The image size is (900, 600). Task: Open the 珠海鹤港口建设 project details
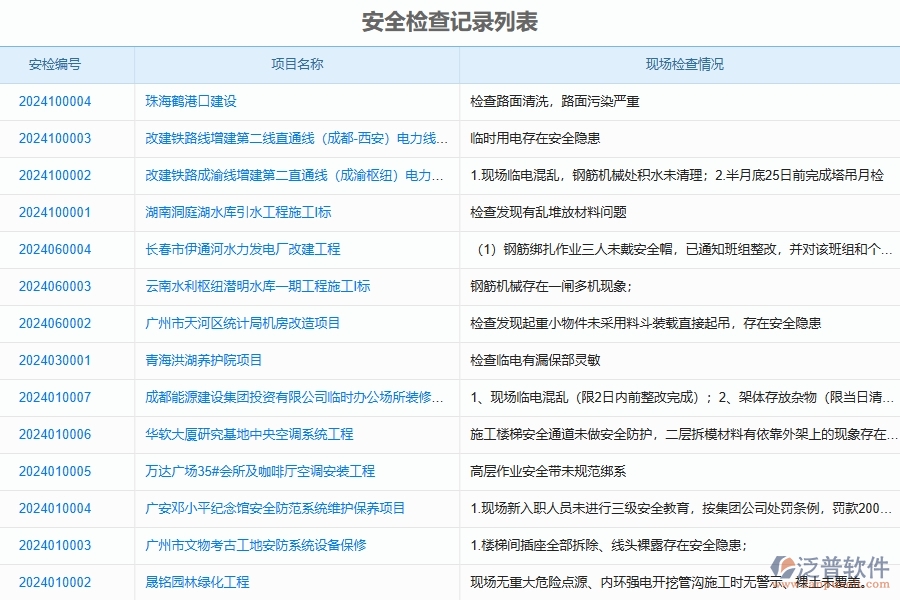click(200, 101)
